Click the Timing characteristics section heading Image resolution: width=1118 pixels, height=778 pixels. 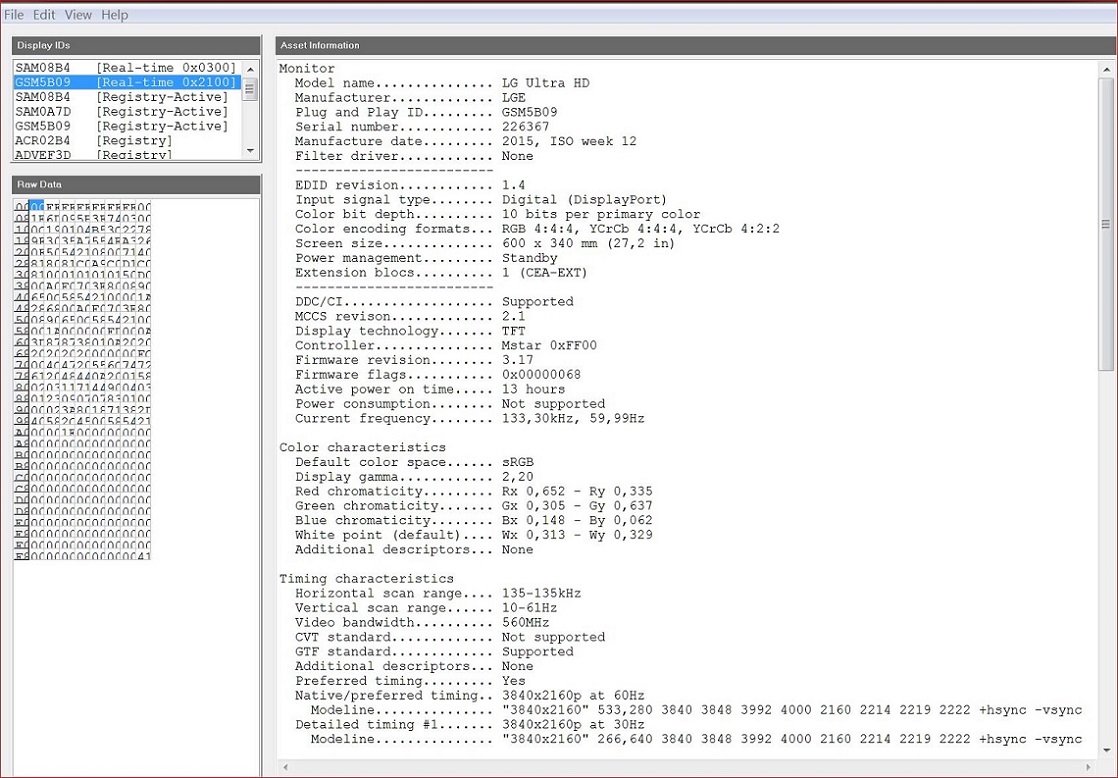click(x=366, y=578)
